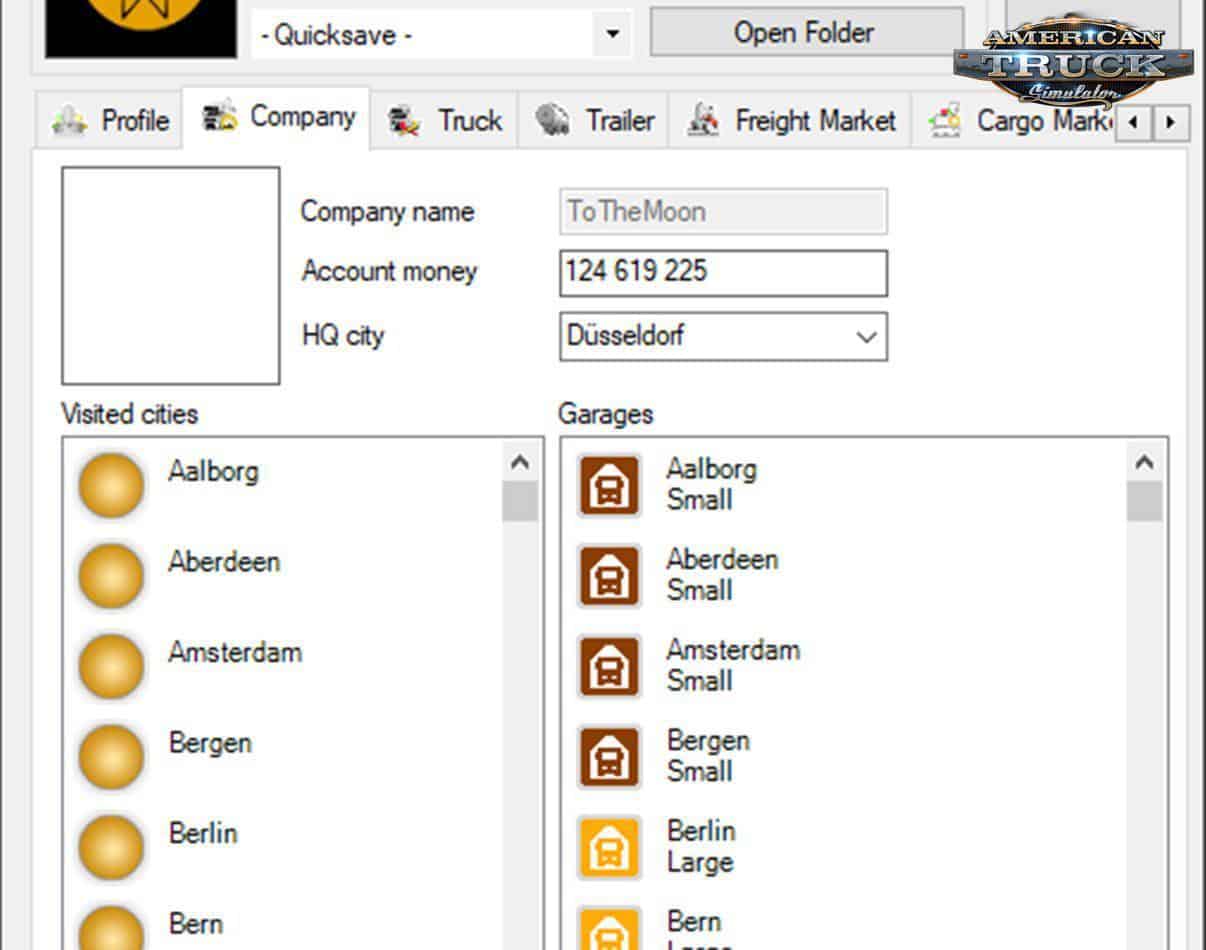1206x950 pixels.
Task: Toggle the Berlin visited city marker
Action: point(111,848)
